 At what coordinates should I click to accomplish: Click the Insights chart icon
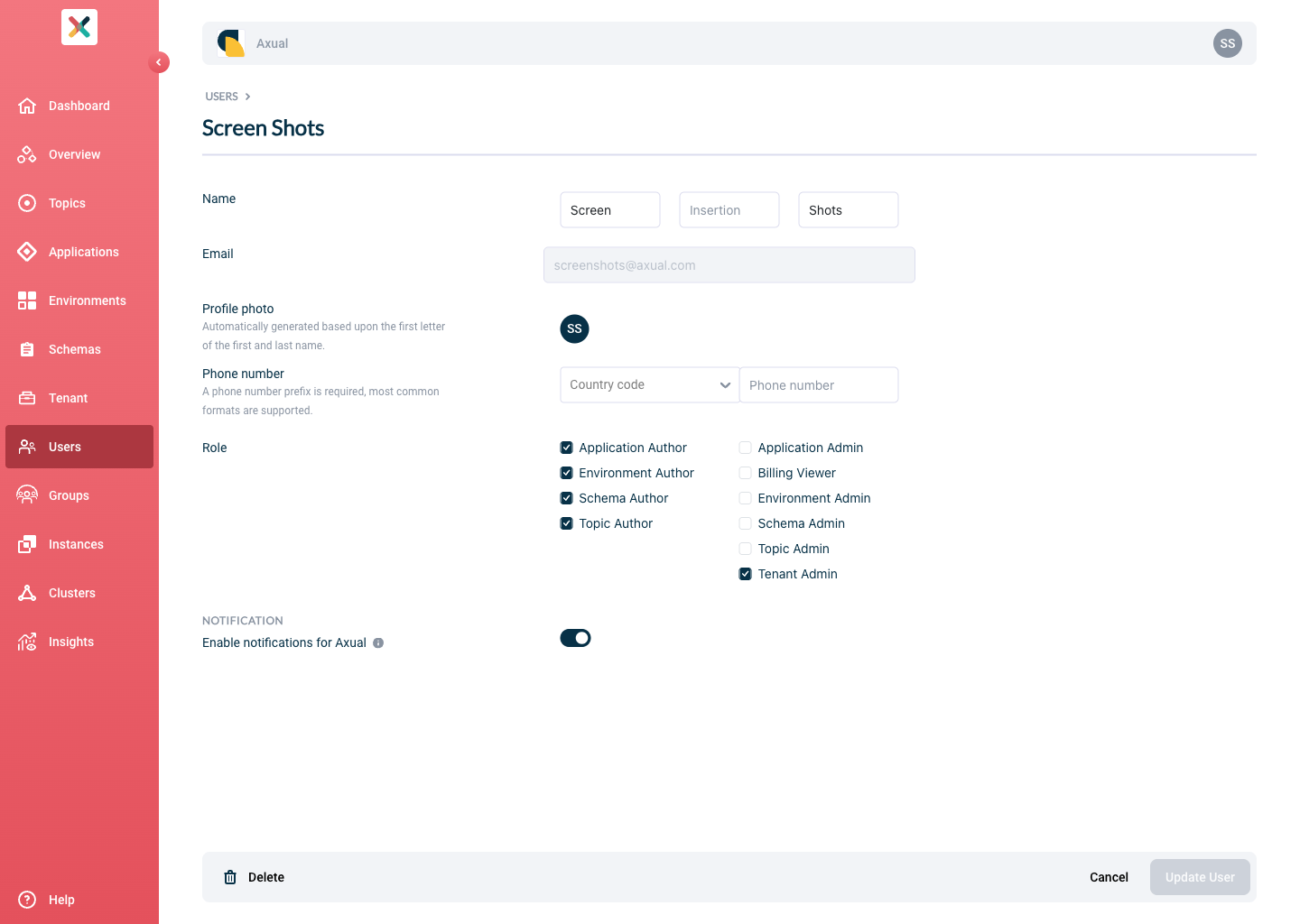(x=27, y=642)
